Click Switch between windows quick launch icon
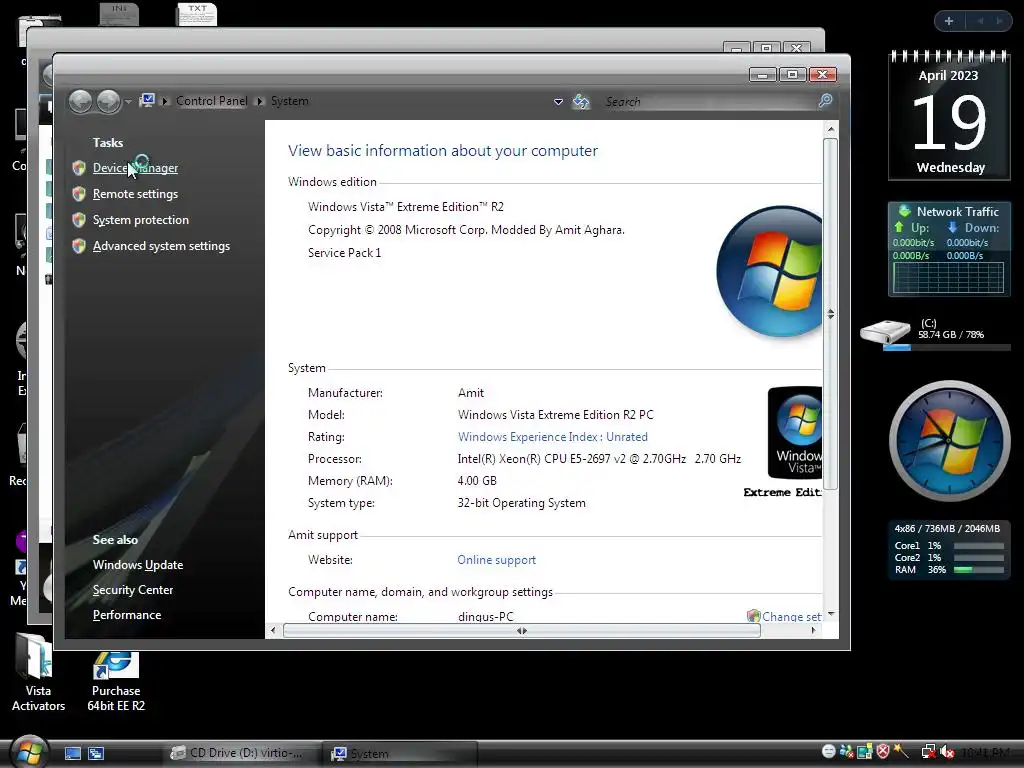This screenshot has width=1024, height=768. pos(96,754)
